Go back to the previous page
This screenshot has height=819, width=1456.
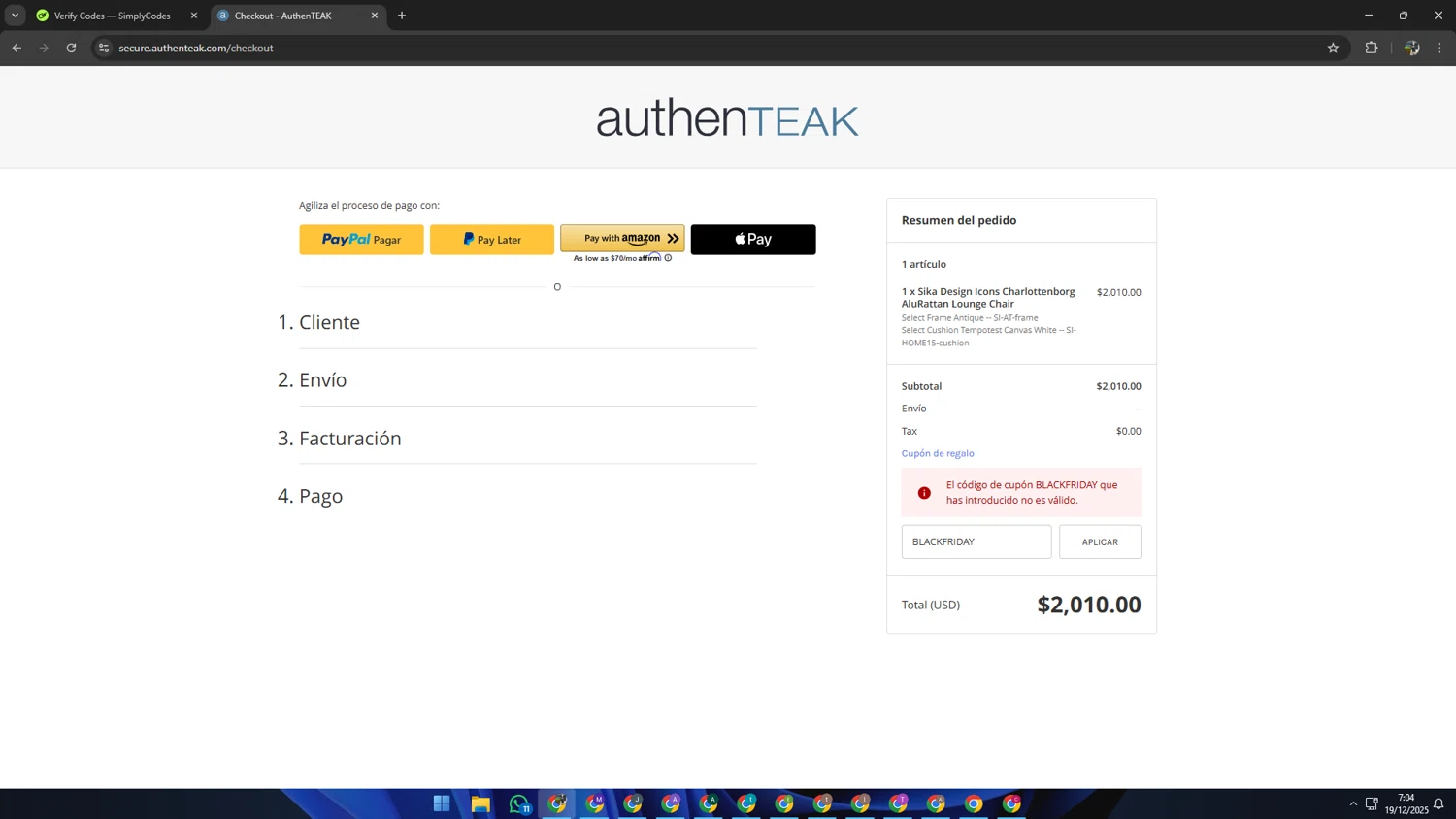pyautogui.click(x=17, y=48)
